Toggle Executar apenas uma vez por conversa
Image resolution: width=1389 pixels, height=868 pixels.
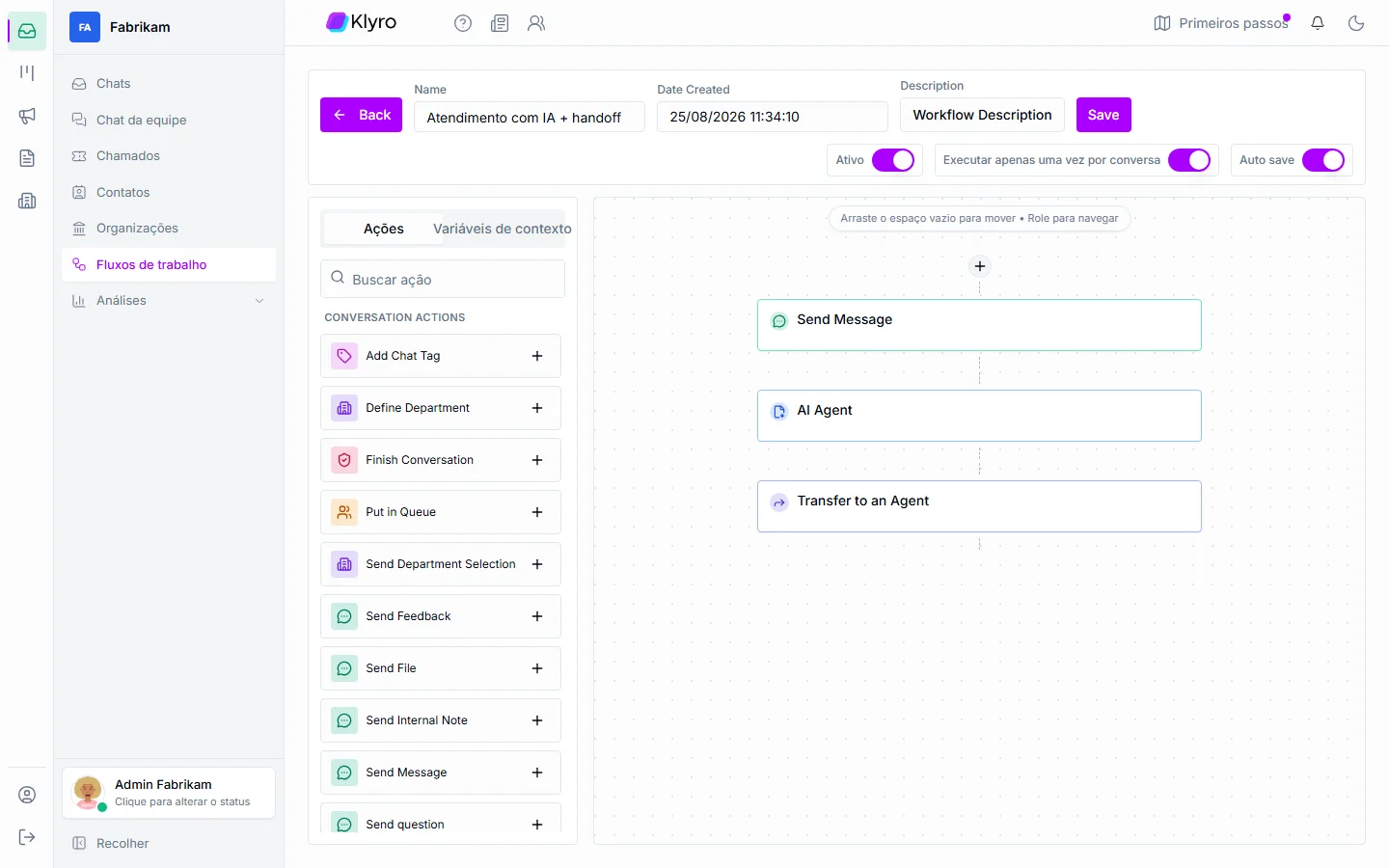coord(1189,160)
